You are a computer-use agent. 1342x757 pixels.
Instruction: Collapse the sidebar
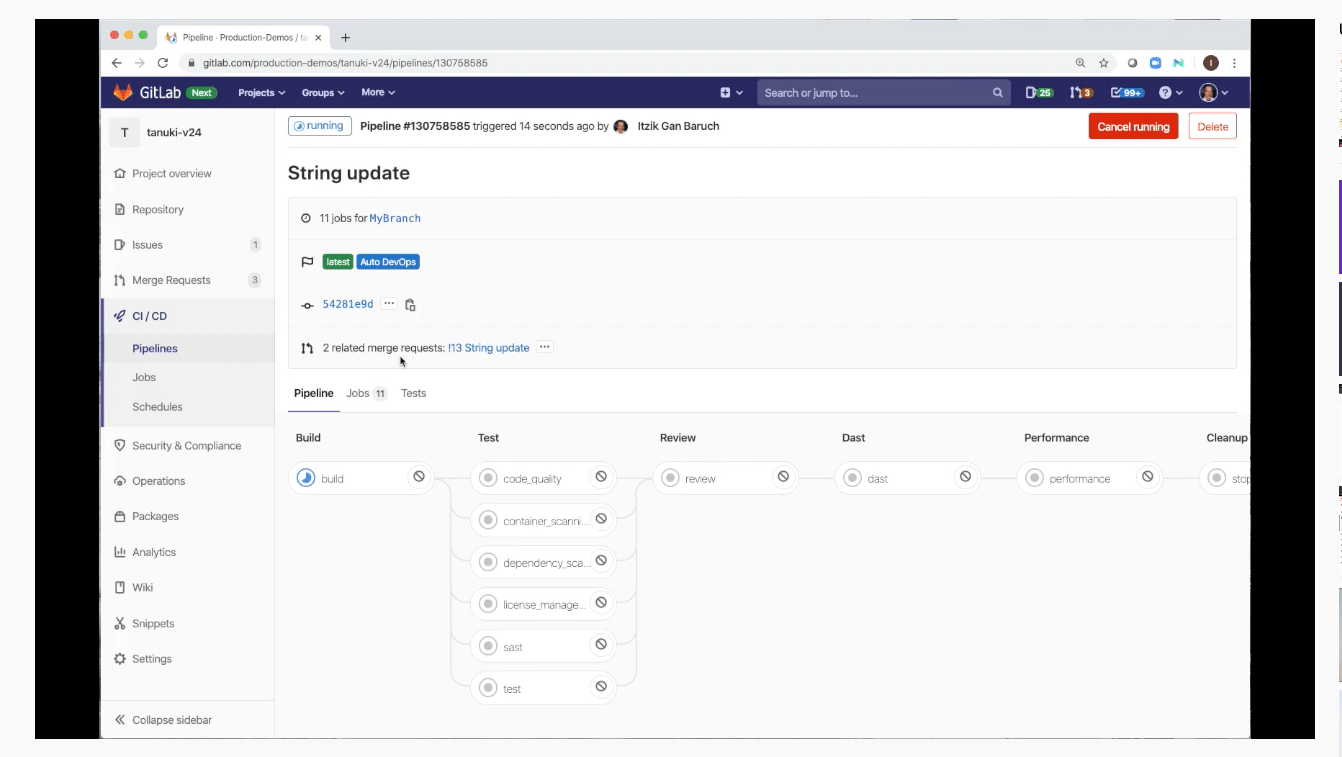[x=163, y=720]
